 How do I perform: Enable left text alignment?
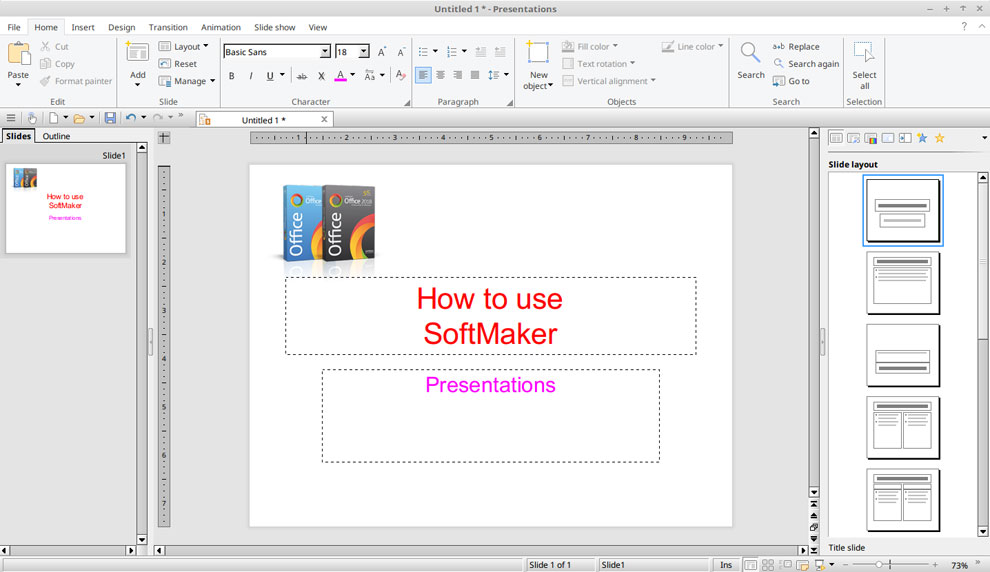click(x=423, y=75)
